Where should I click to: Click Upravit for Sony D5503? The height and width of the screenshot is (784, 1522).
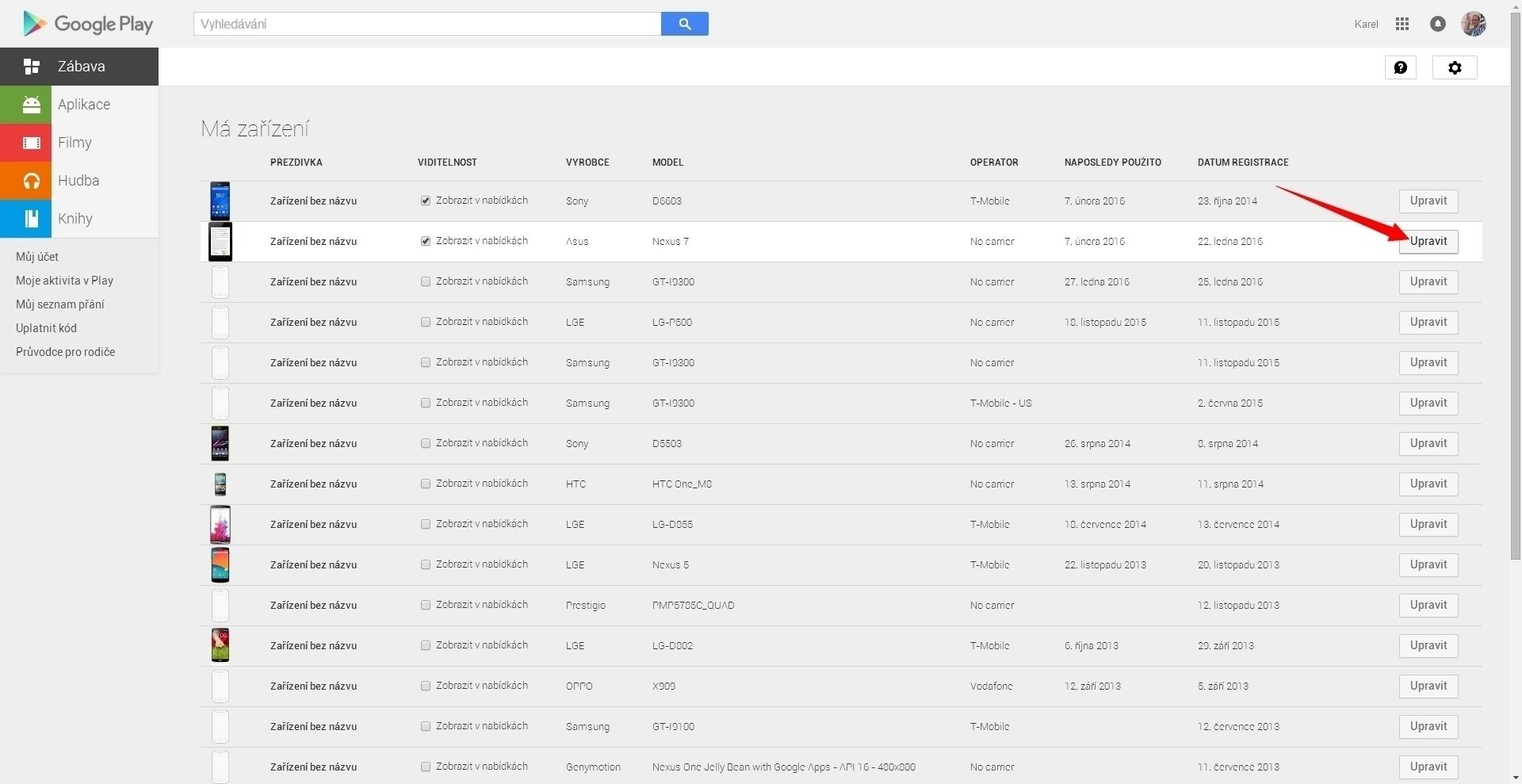(x=1428, y=444)
